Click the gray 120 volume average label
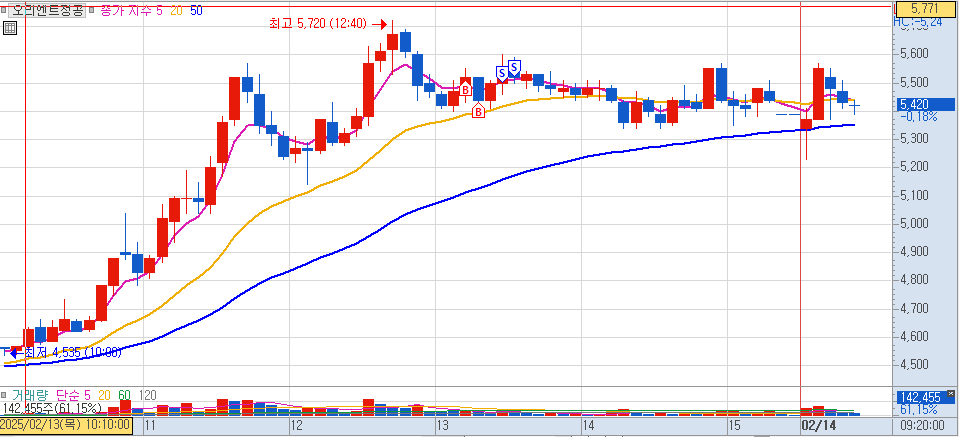 point(147,395)
